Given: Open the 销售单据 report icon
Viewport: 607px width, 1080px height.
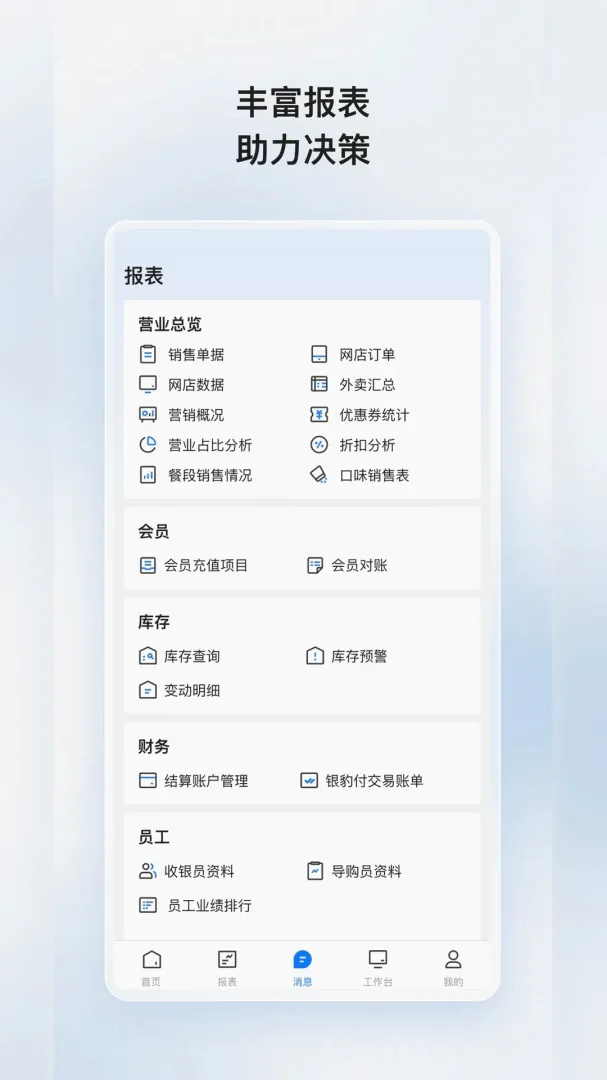Looking at the screenshot, I should pos(147,354).
